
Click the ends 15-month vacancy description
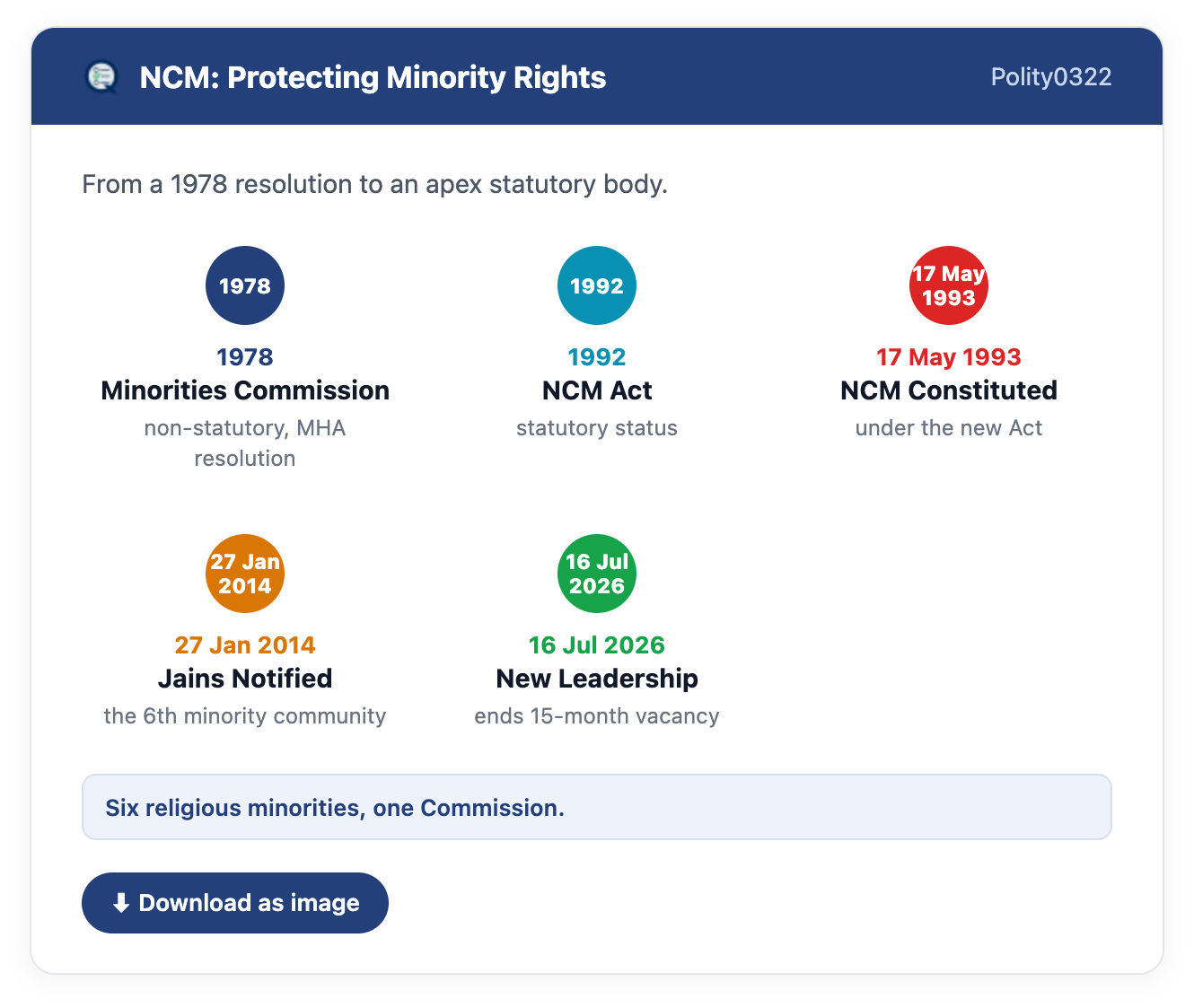pyautogui.click(x=597, y=716)
